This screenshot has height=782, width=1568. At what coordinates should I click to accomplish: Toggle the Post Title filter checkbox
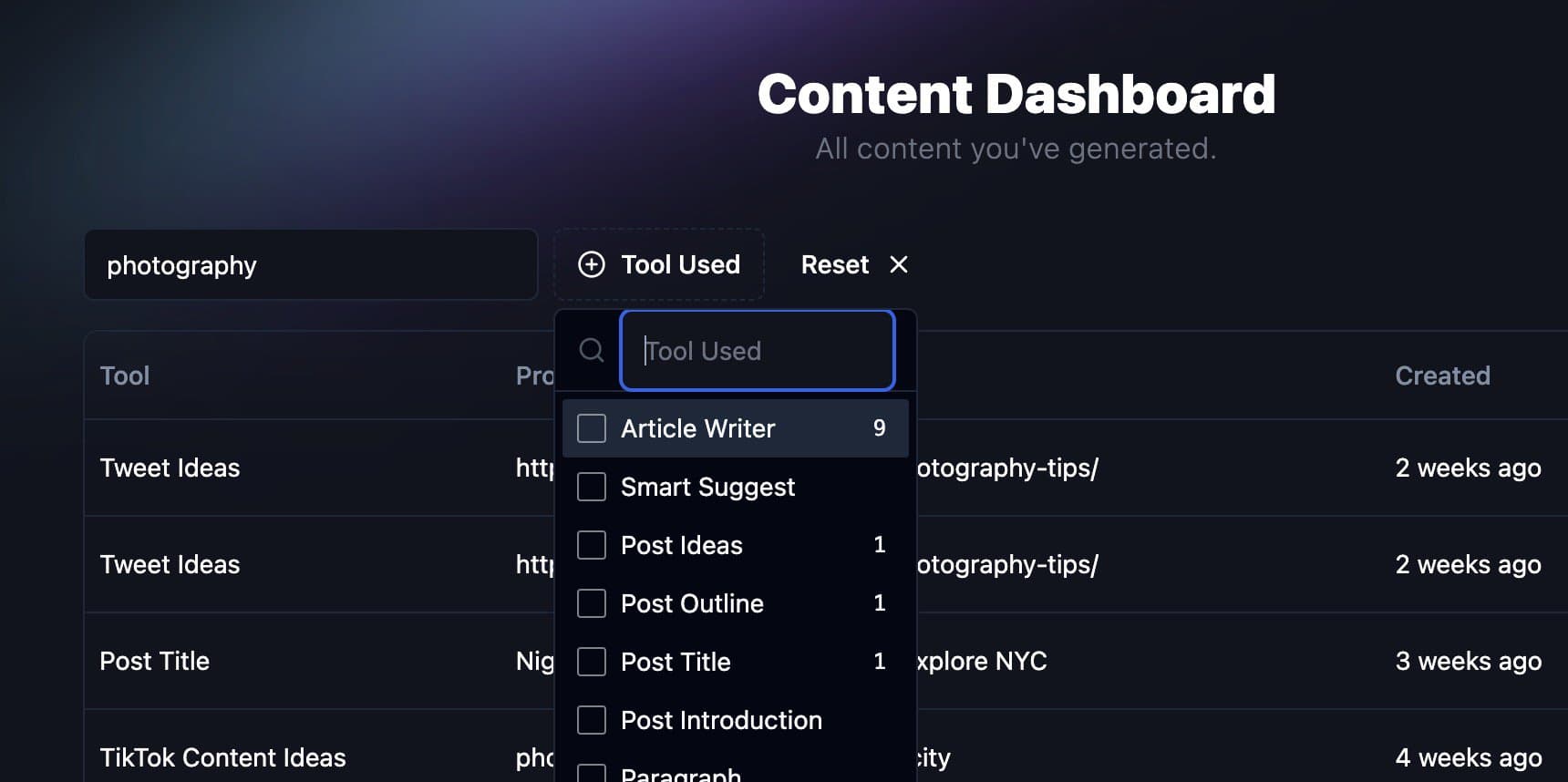point(592,662)
